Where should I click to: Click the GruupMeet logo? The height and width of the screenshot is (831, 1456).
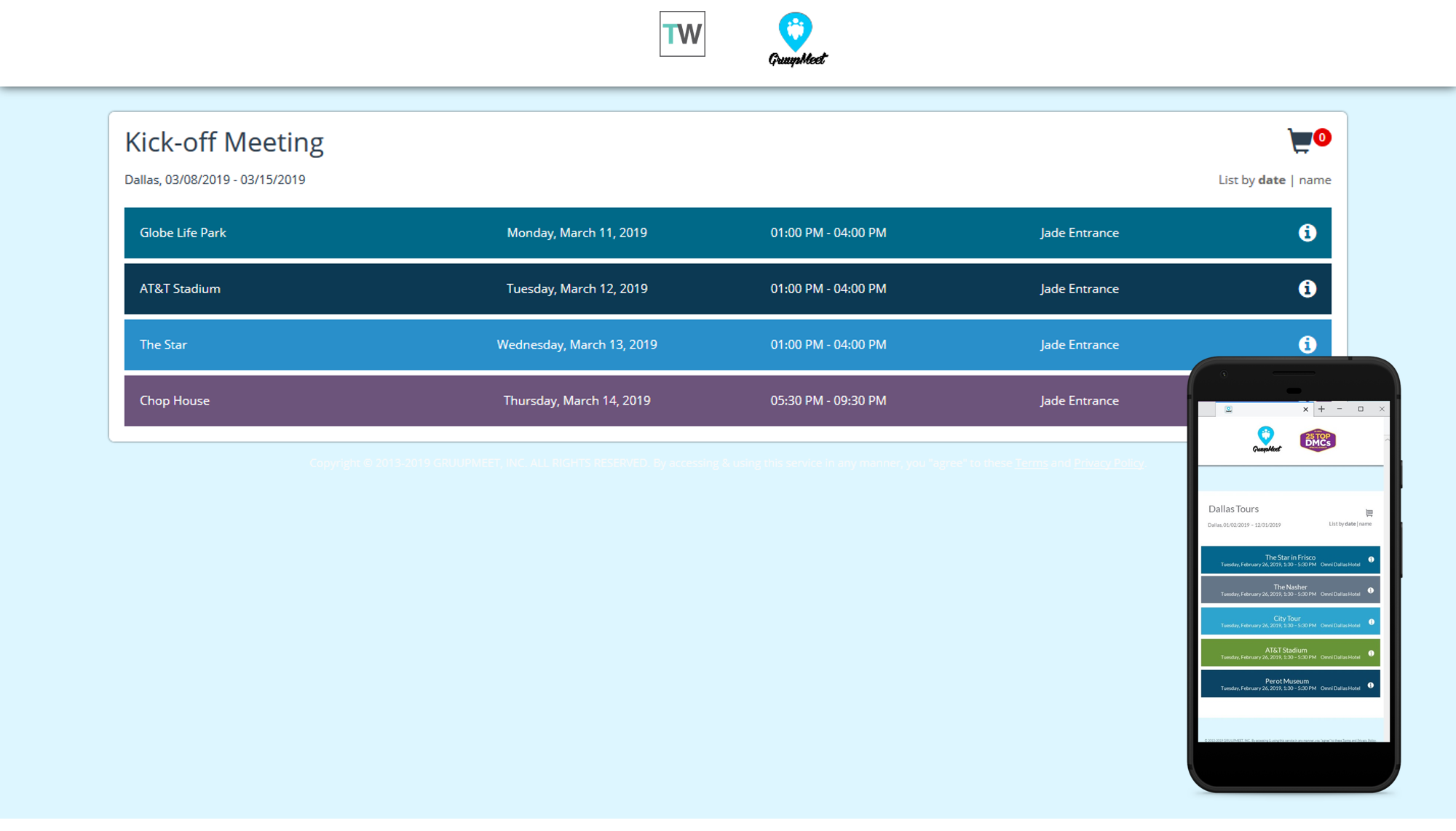point(796,38)
